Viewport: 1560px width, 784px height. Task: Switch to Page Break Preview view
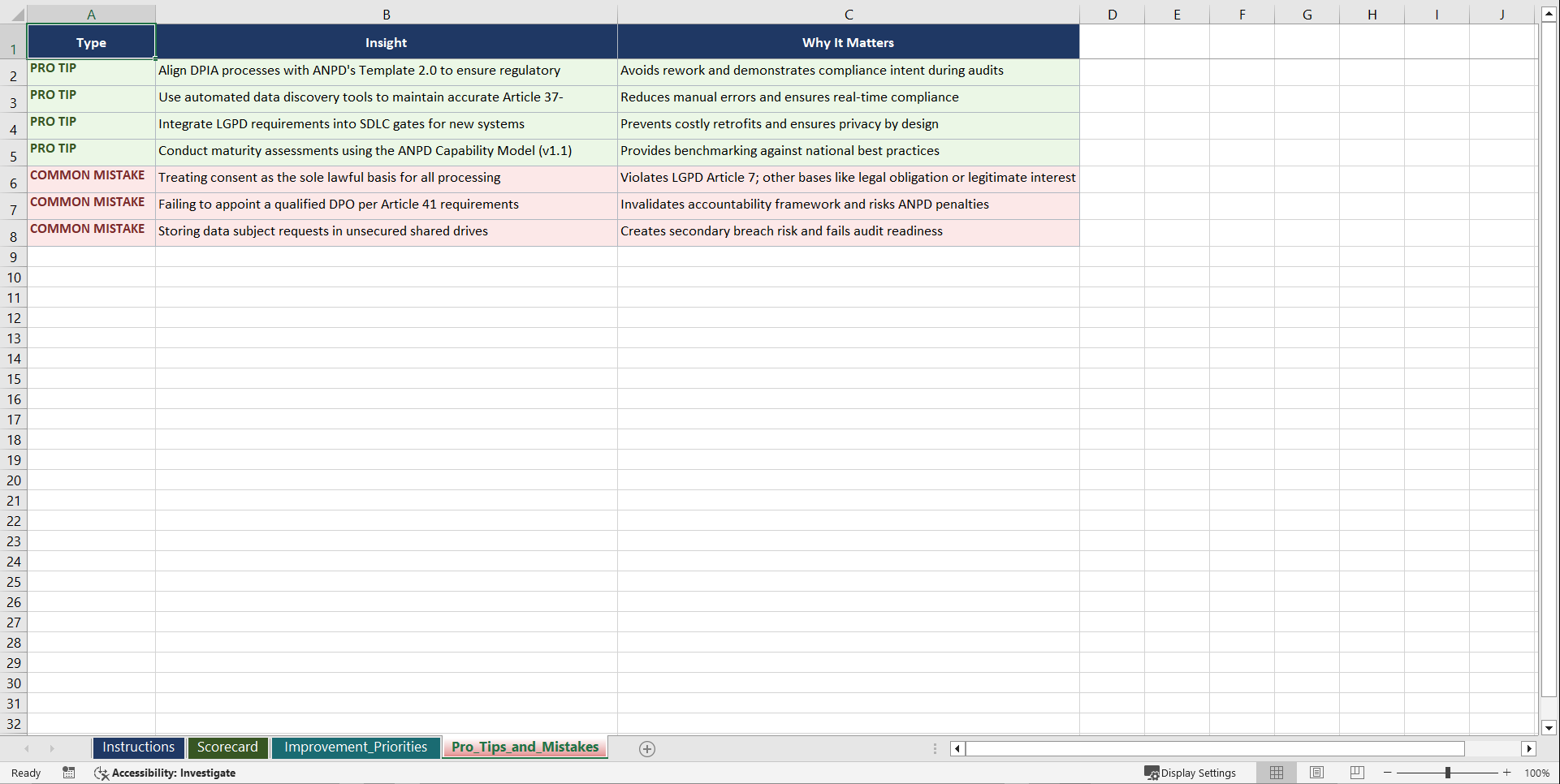1356,773
